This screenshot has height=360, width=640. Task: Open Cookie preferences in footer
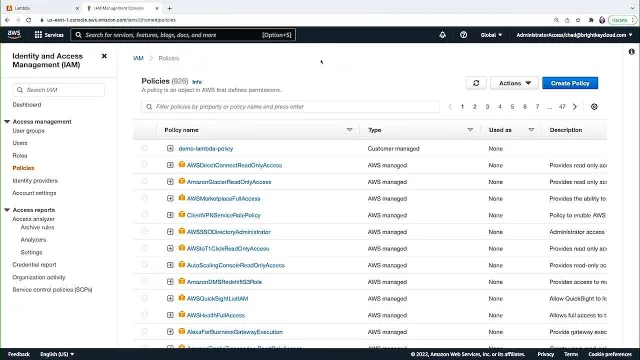[610, 354]
